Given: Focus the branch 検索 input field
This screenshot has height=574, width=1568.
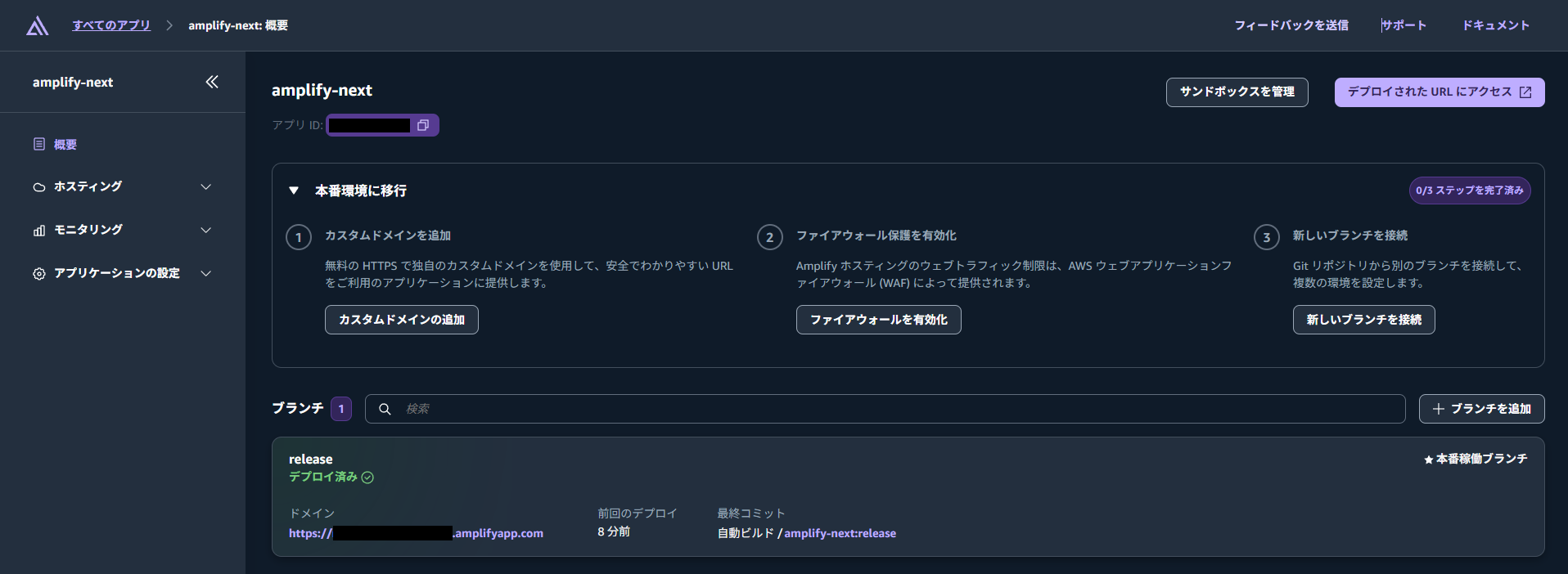Looking at the screenshot, I should tap(885, 409).
